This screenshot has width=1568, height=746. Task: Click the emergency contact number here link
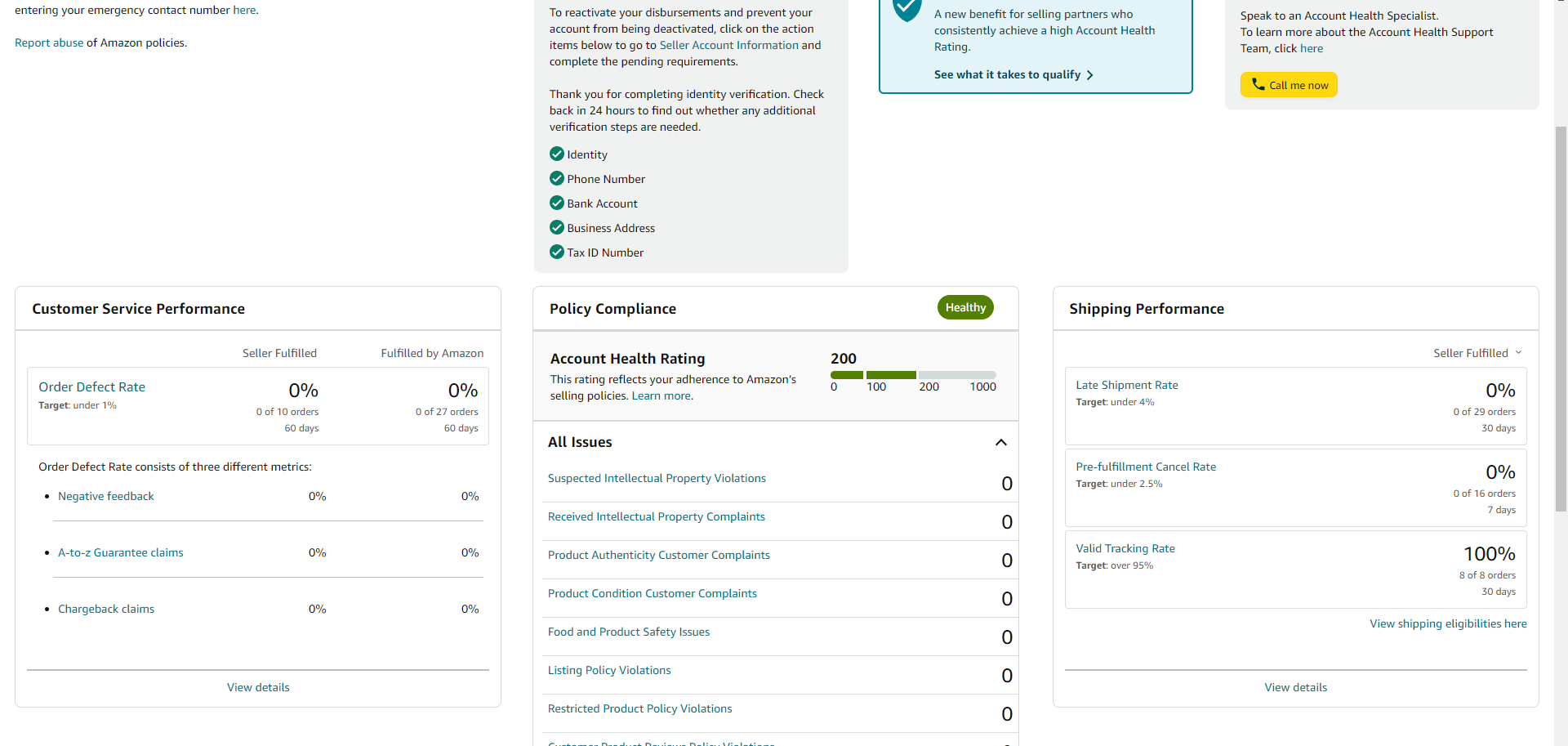click(x=244, y=10)
